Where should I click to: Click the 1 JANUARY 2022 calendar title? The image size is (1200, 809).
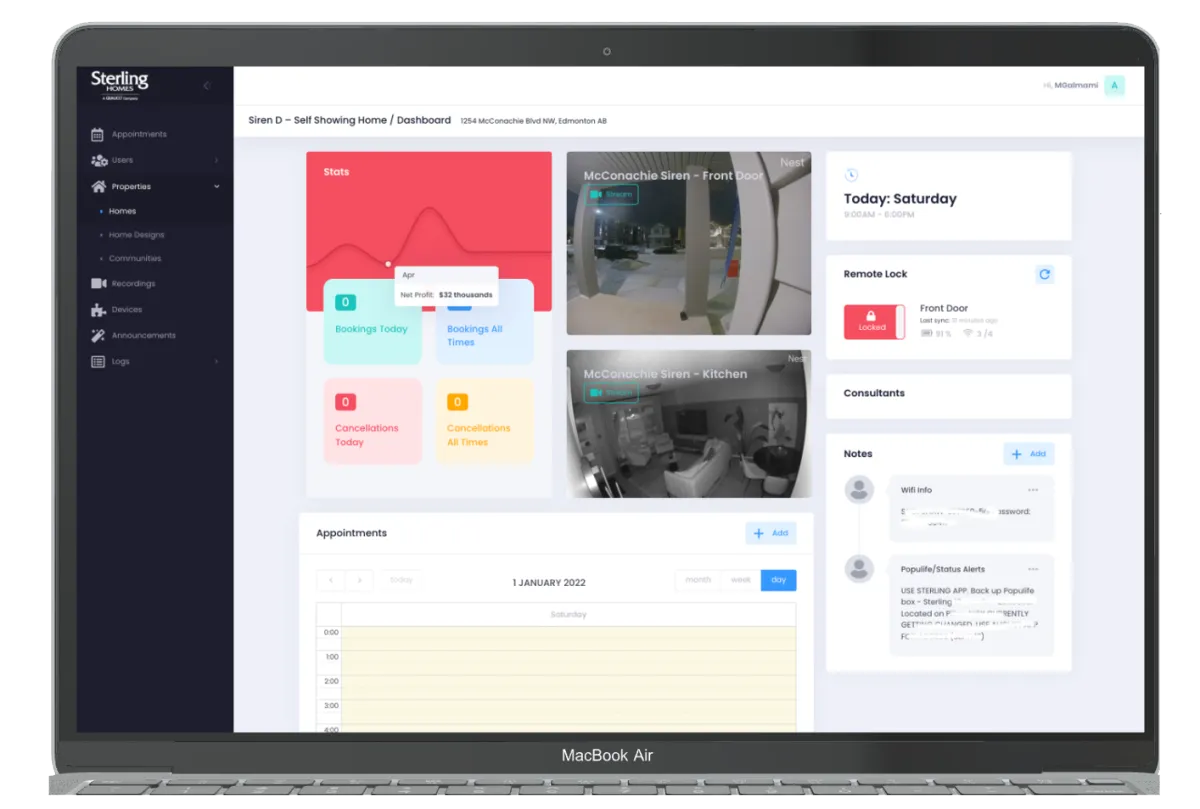pyautogui.click(x=549, y=583)
